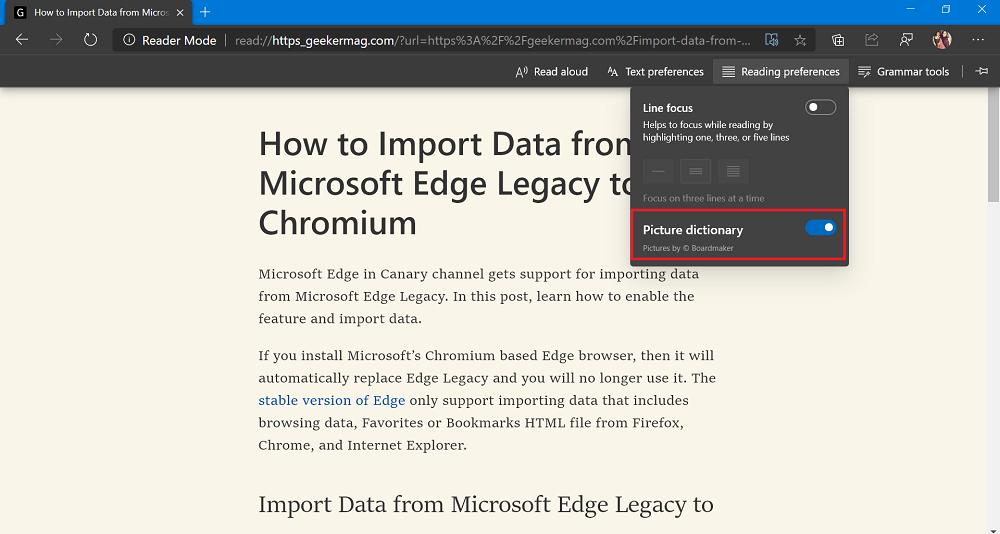Start Read aloud
Screen dimensions: 1000x534
(552, 71)
